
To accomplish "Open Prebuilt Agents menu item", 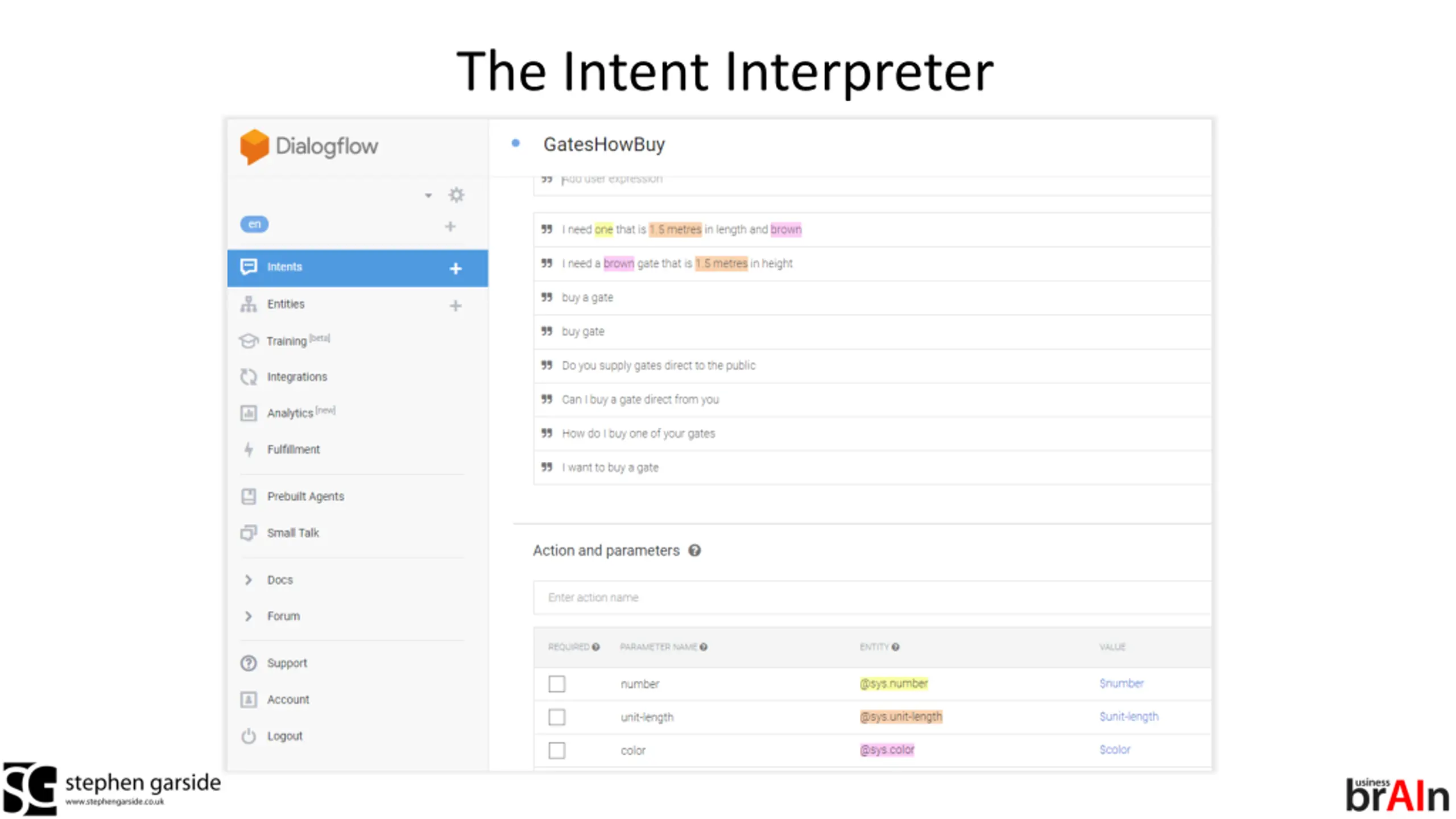I will click(305, 497).
